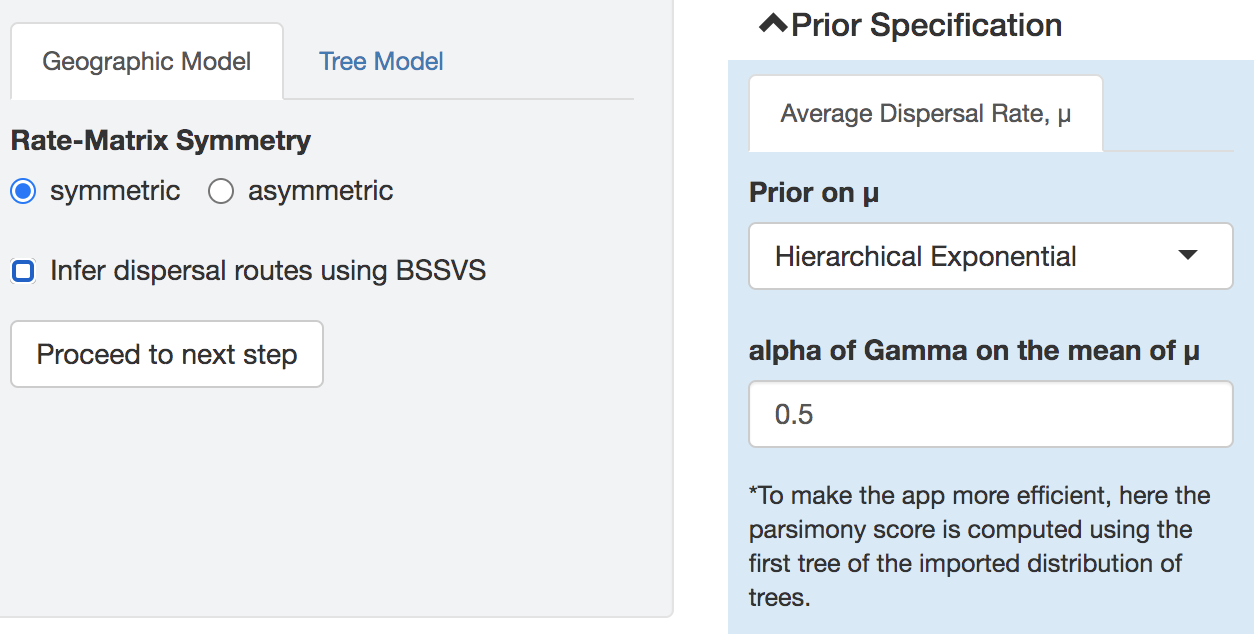The image size is (1258, 642).
Task: Select the symmetric radio button
Action: point(23,191)
